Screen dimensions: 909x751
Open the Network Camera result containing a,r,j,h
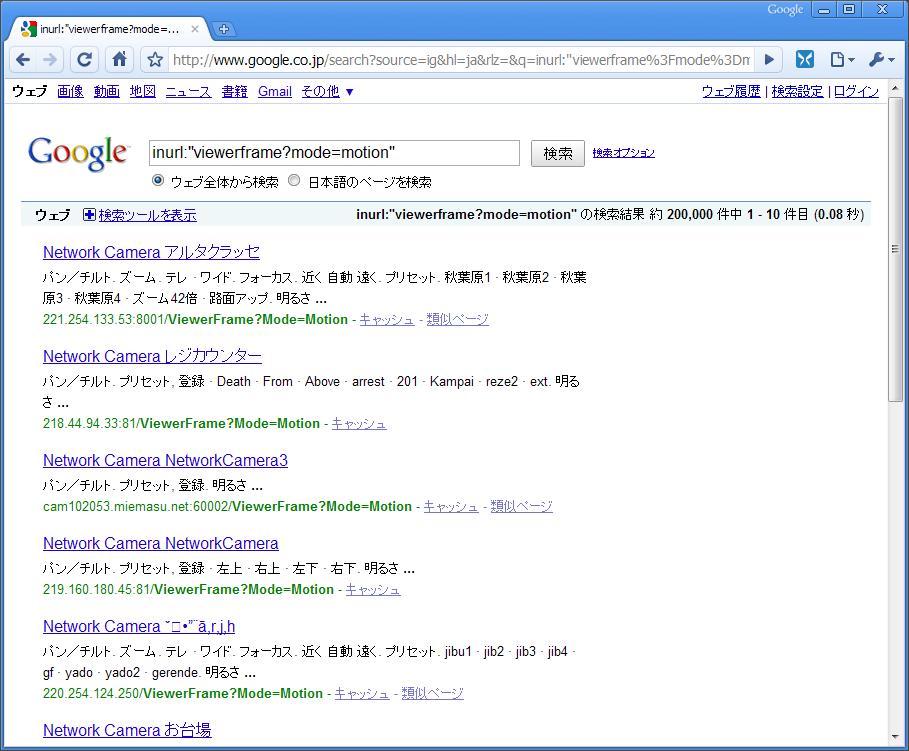point(139,626)
